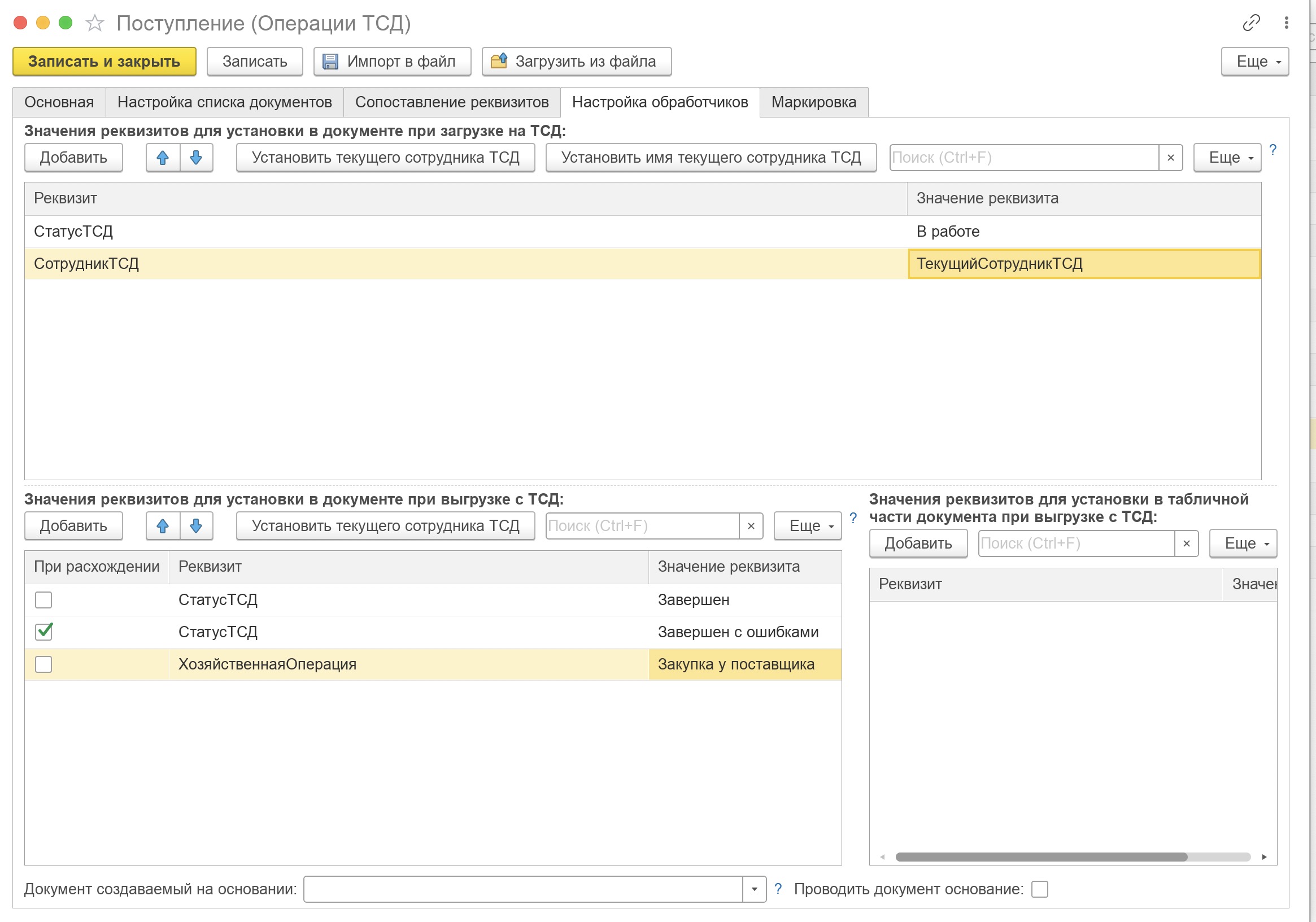
Task: Move upload row down in top table
Action: (x=196, y=158)
